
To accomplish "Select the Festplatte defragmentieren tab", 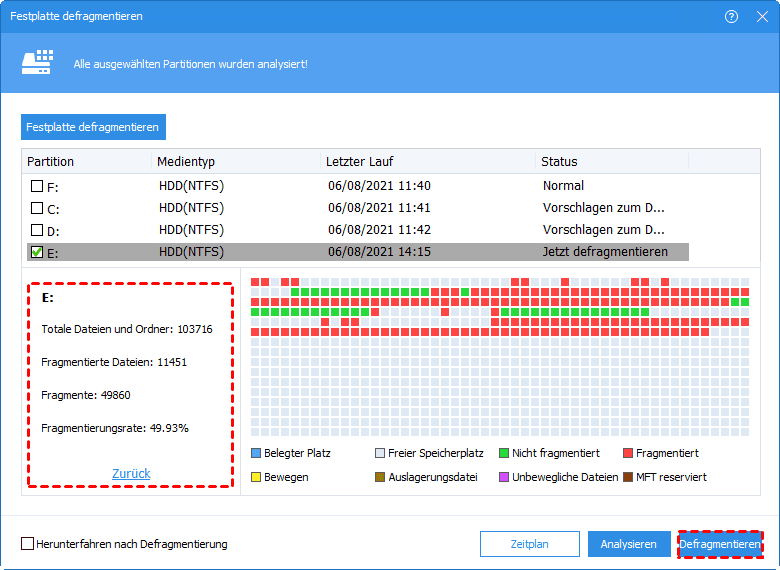I will [93, 127].
